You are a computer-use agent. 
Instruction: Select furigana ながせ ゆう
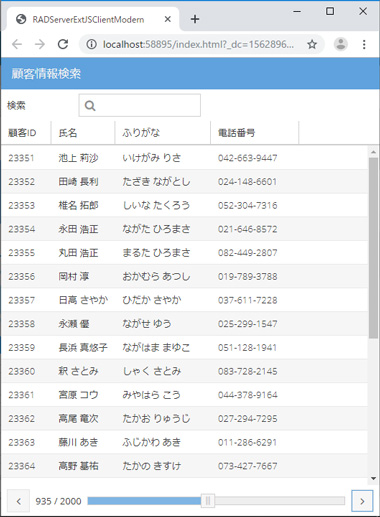(x=147, y=323)
